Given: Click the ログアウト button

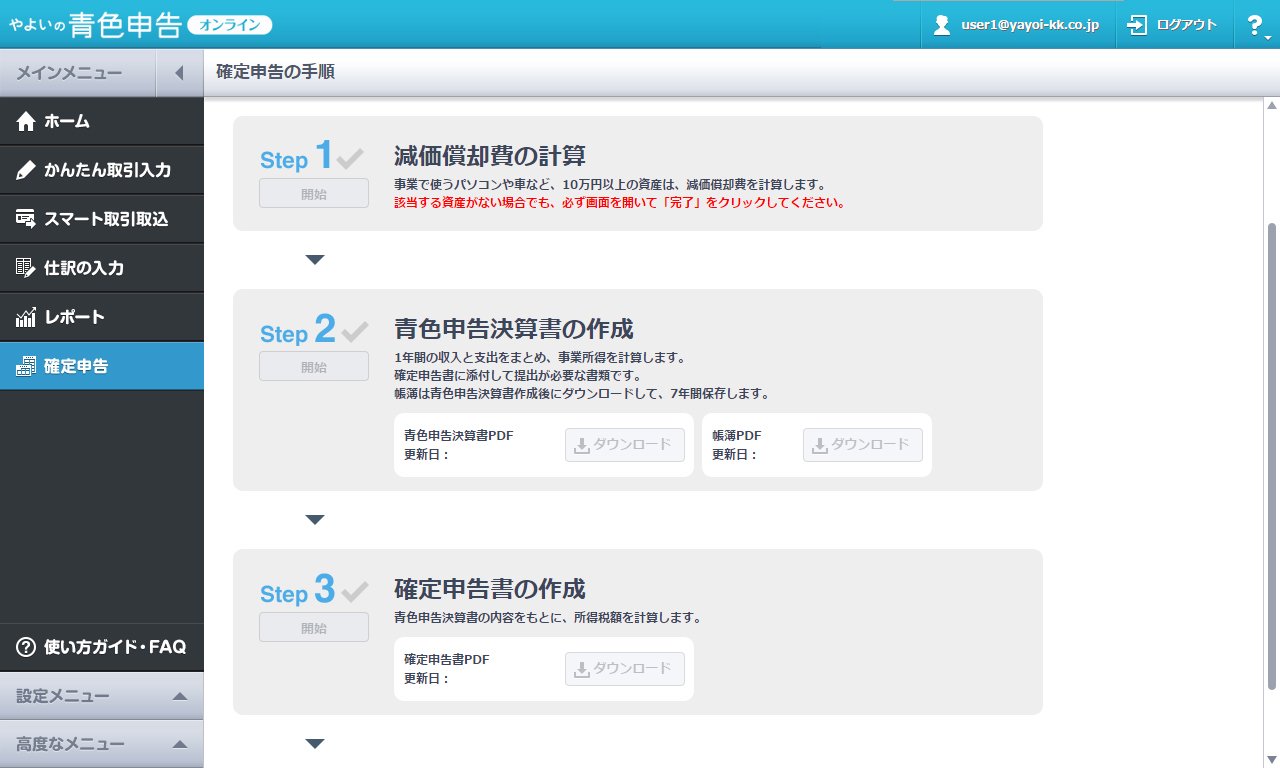Looking at the screenshot, I should tap(1172, 25).
